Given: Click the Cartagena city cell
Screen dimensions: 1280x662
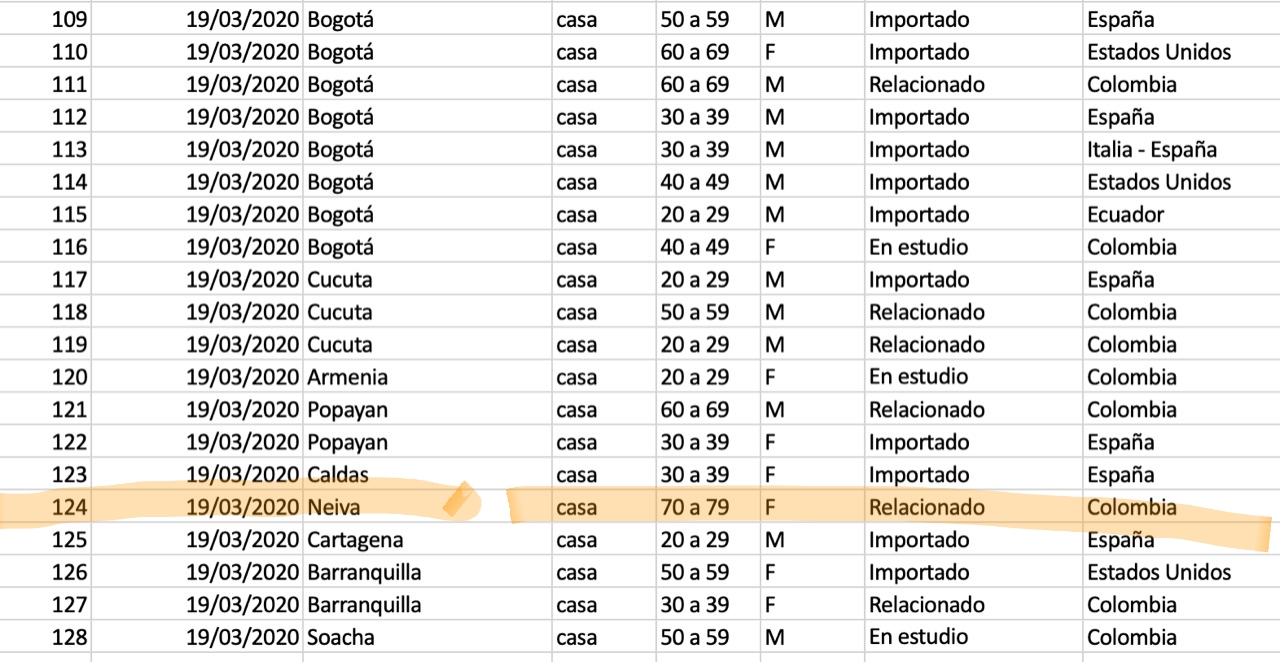Looking at the screenshot, I should click(x=427, y=540).
